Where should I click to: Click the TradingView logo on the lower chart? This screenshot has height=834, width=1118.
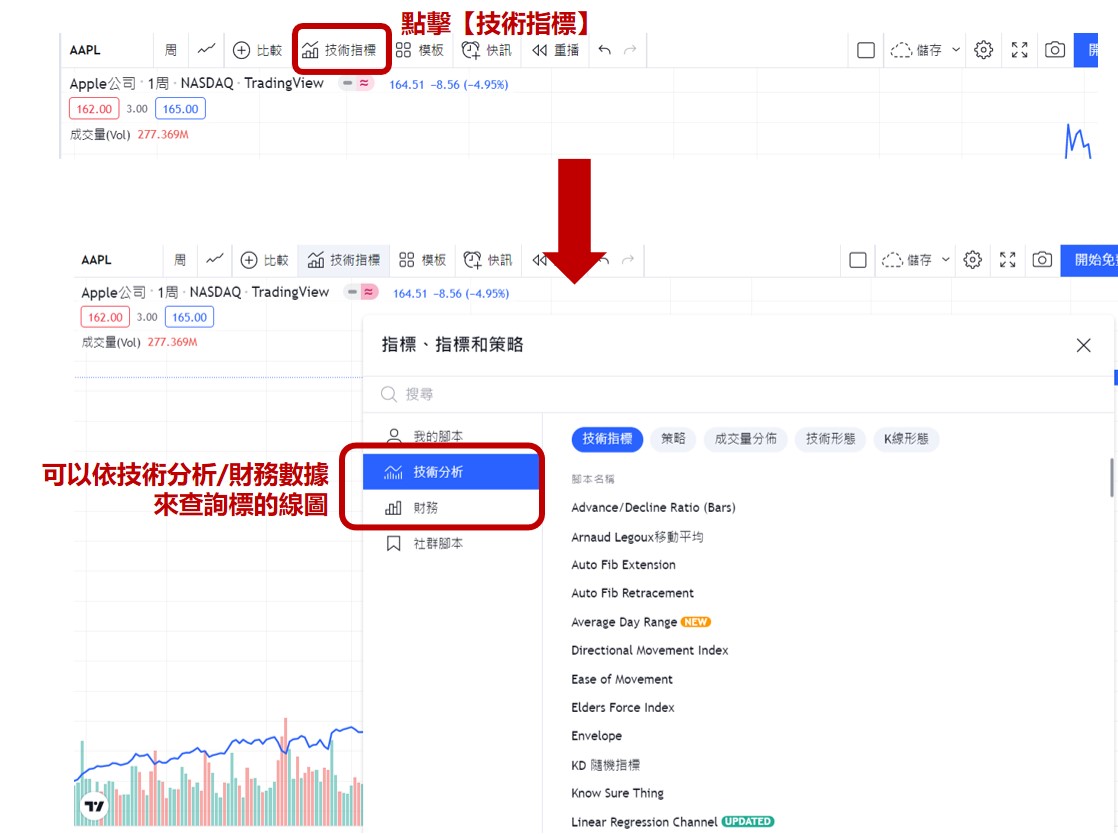(94, 806)
